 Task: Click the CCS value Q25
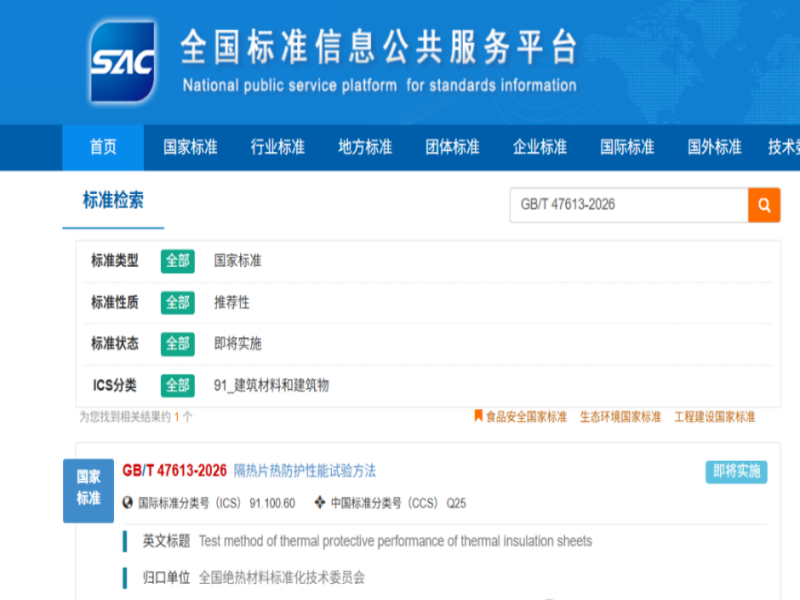(x=456, y=504)
